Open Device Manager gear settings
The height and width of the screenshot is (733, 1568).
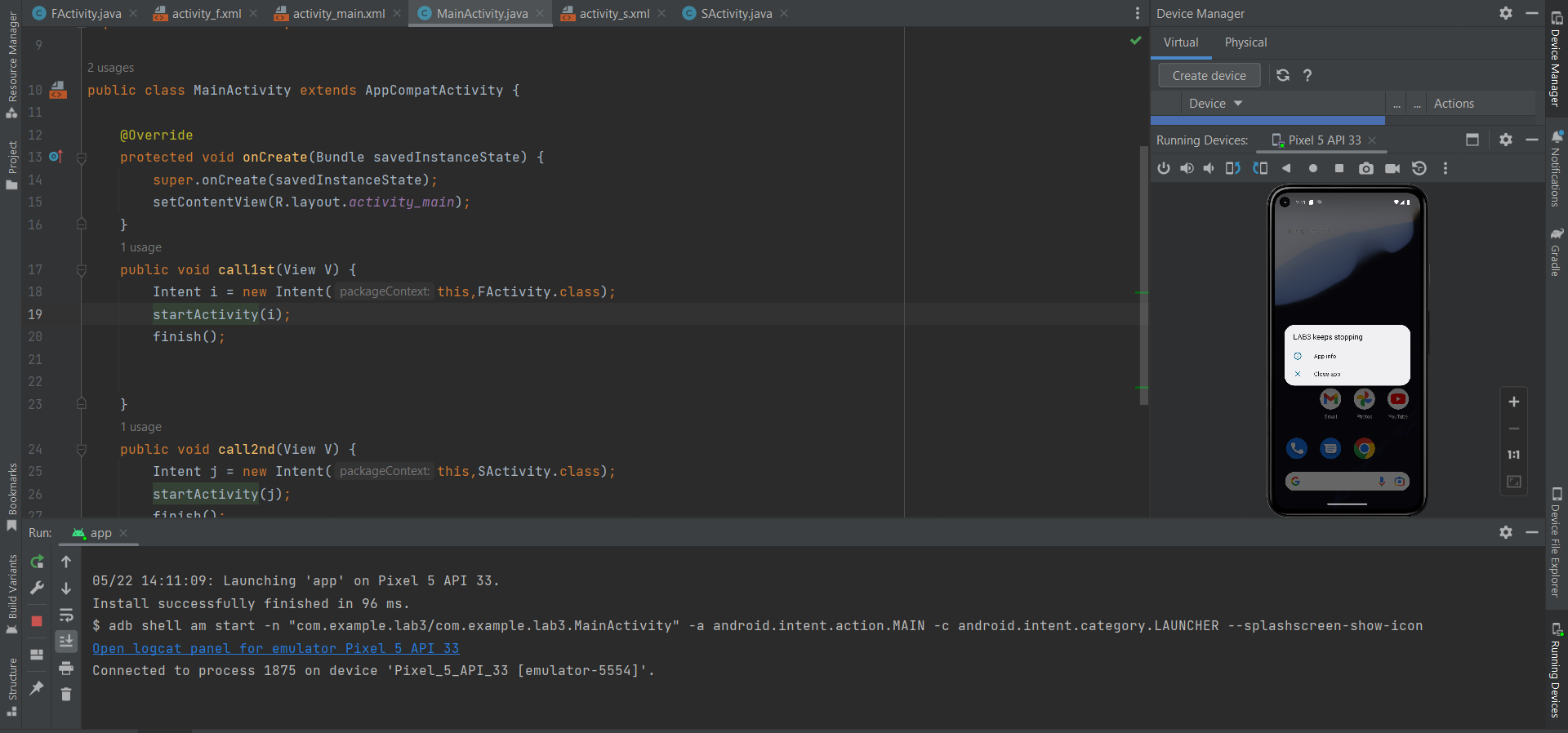click(x=1506, y=13)
